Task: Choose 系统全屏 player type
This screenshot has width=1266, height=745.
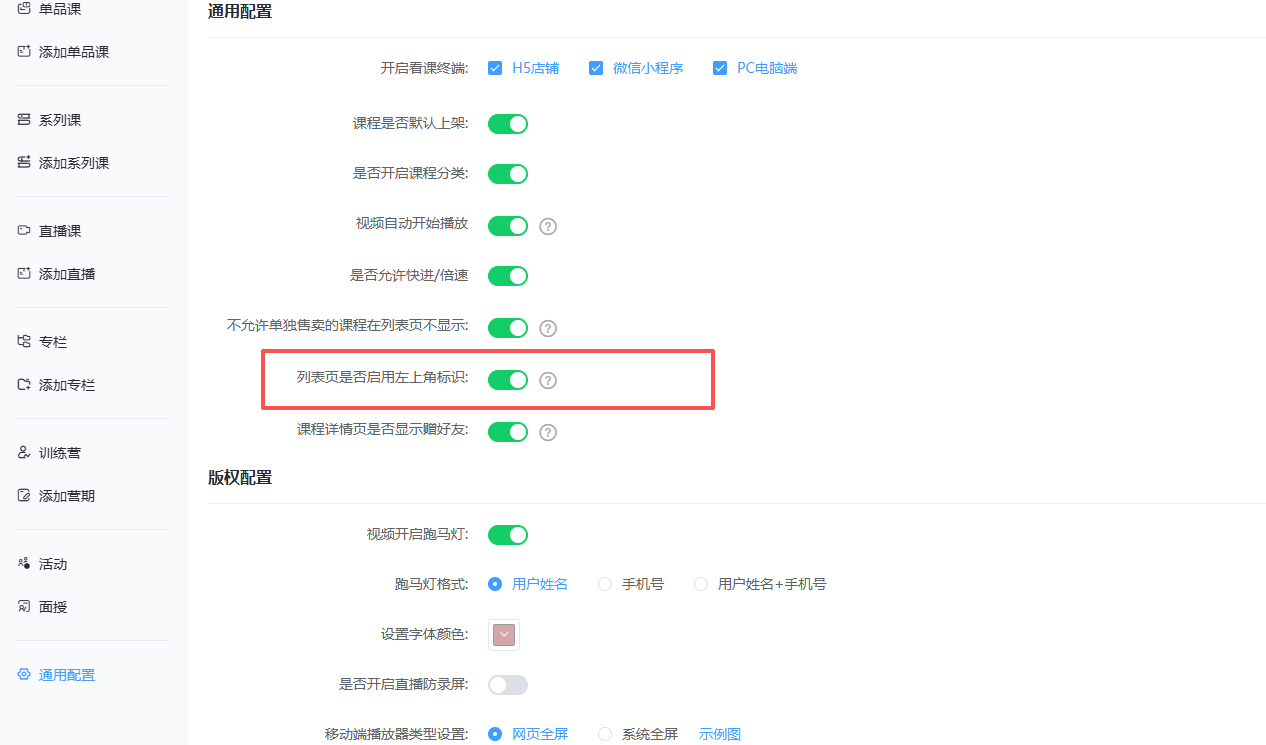Action: 604,733
